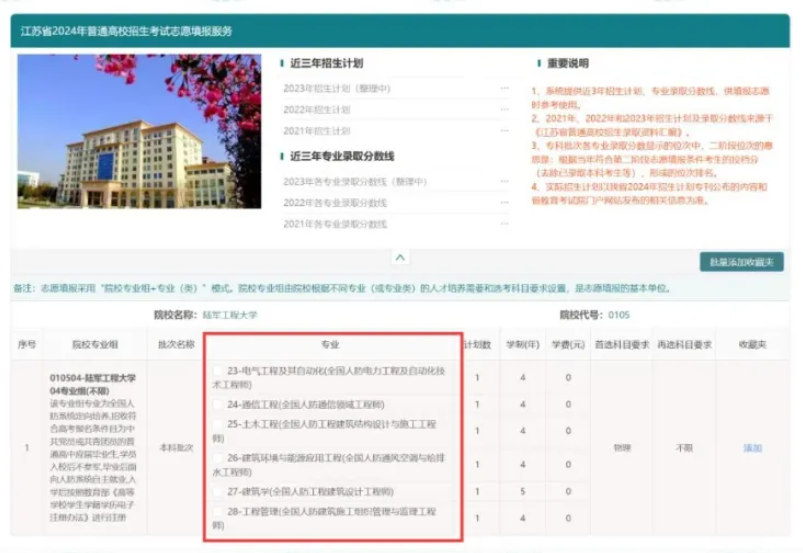Click the 物理 first-subject requirement cell
Image resolution: width=803 pixels, height=553 pixels.
[x=622, y=448]
